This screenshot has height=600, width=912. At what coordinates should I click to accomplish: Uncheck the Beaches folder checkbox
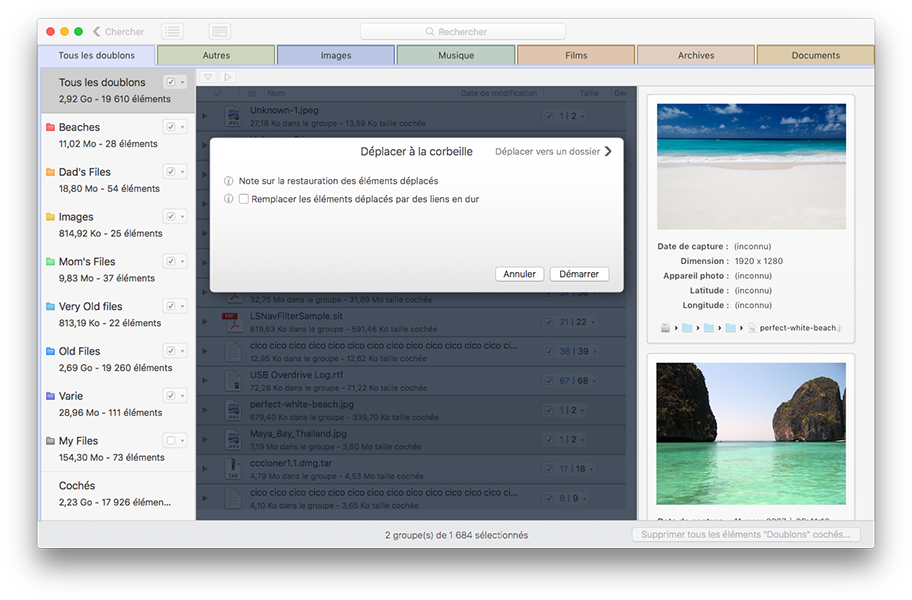(171, 127)
